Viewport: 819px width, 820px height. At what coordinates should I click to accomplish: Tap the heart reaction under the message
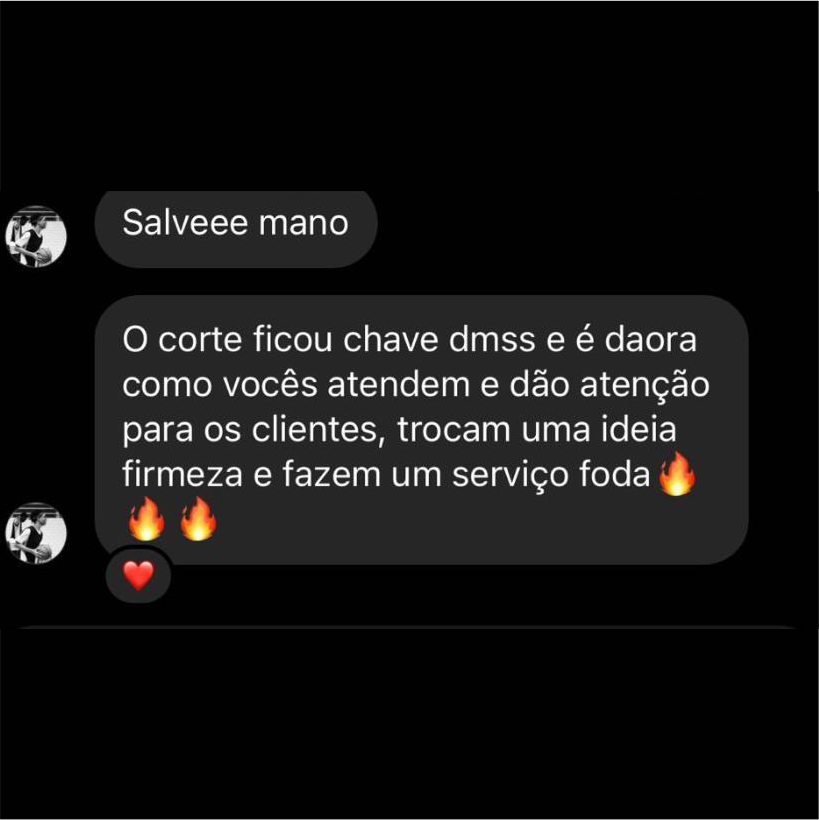pyautogui.click(x=138, y=575)
